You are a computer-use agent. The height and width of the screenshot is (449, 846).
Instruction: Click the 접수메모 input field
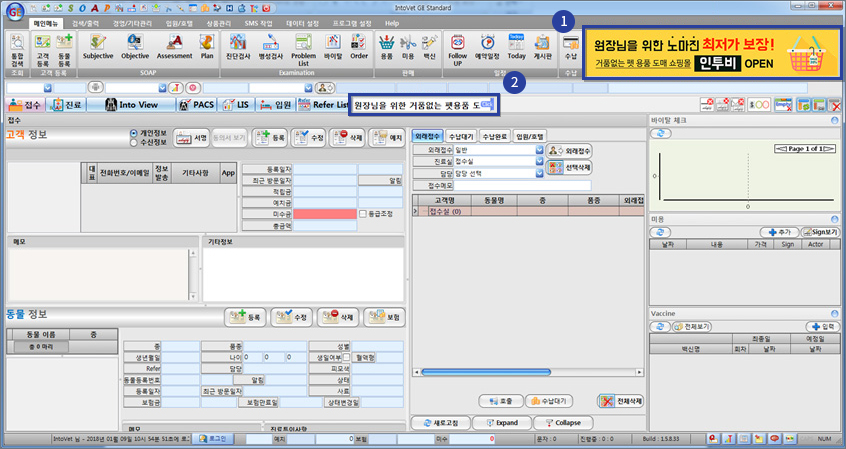click(522, 185)
